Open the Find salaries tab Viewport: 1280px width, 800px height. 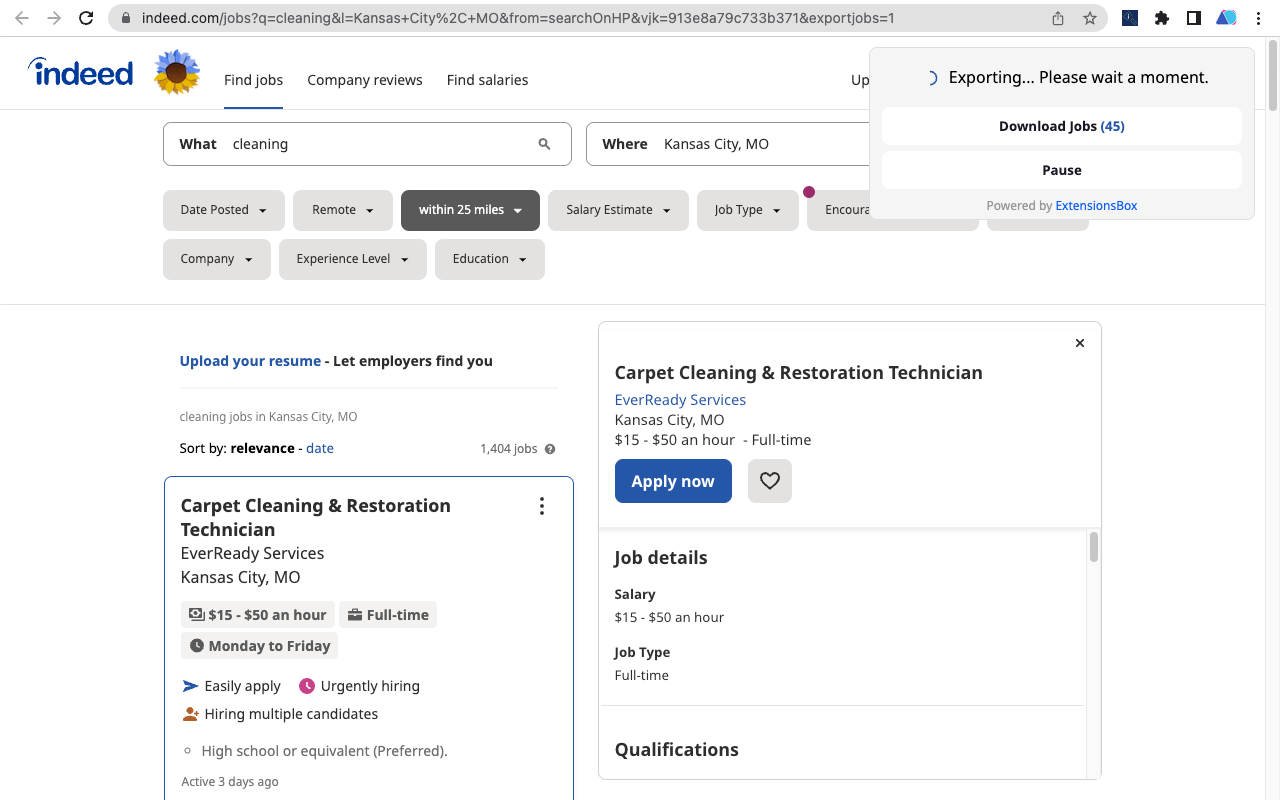(x=487, y=80)
